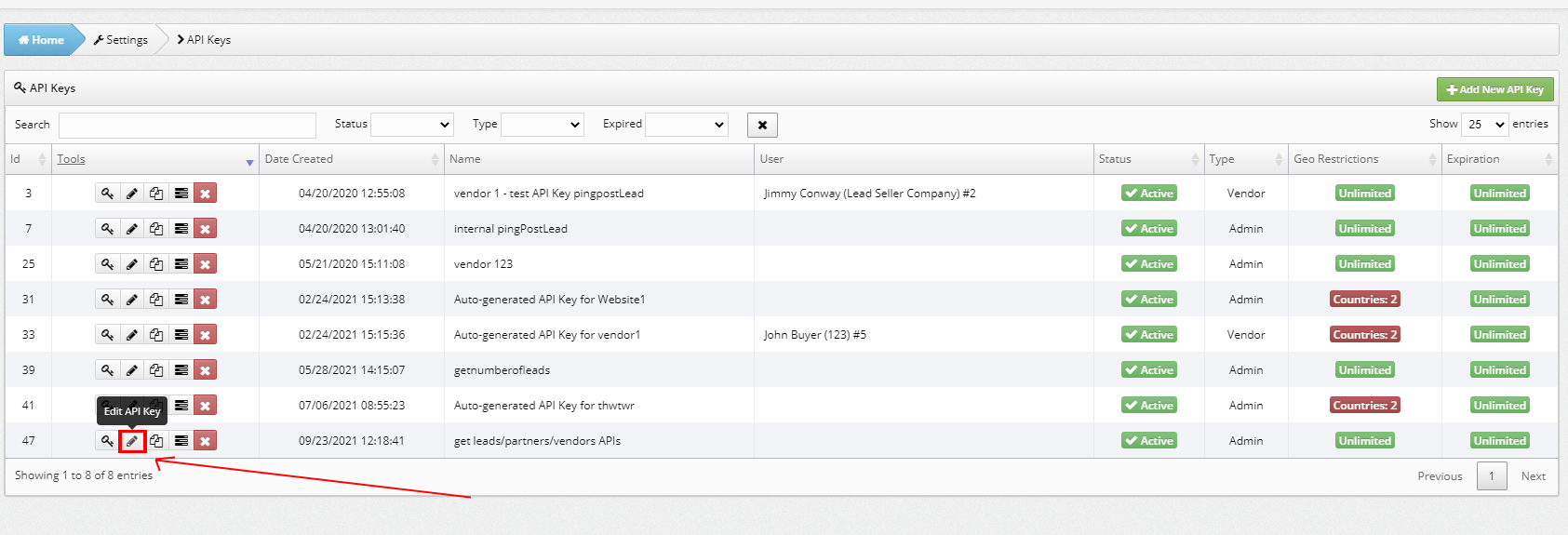Click the user Jimmy Conway (Lead Seller Company) #2
Image resolution: width=1568 pixels, height=535 pixels.
point(870,194)
